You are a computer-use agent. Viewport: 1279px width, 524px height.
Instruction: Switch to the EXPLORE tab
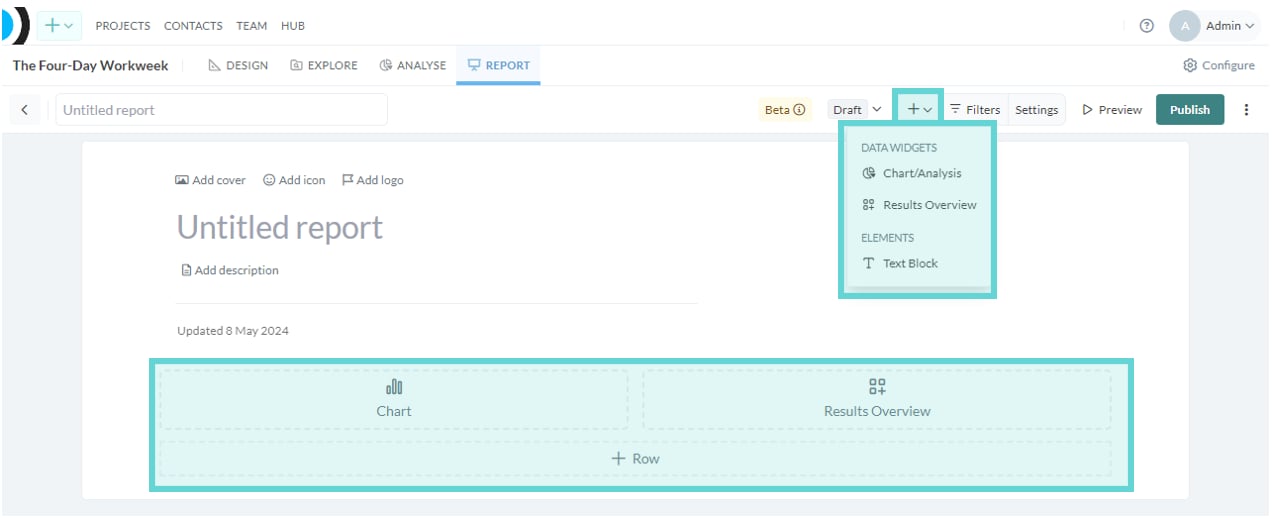click(324, 65)
